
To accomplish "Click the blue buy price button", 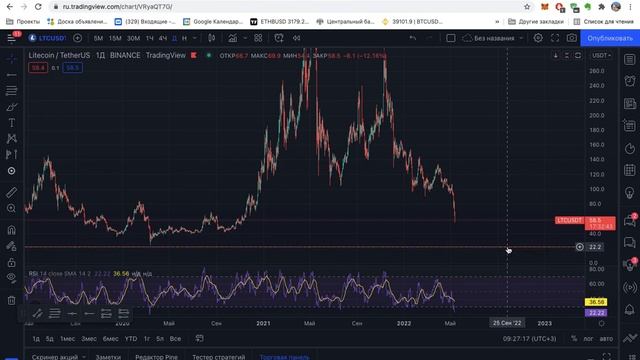I will coord(73,68).
